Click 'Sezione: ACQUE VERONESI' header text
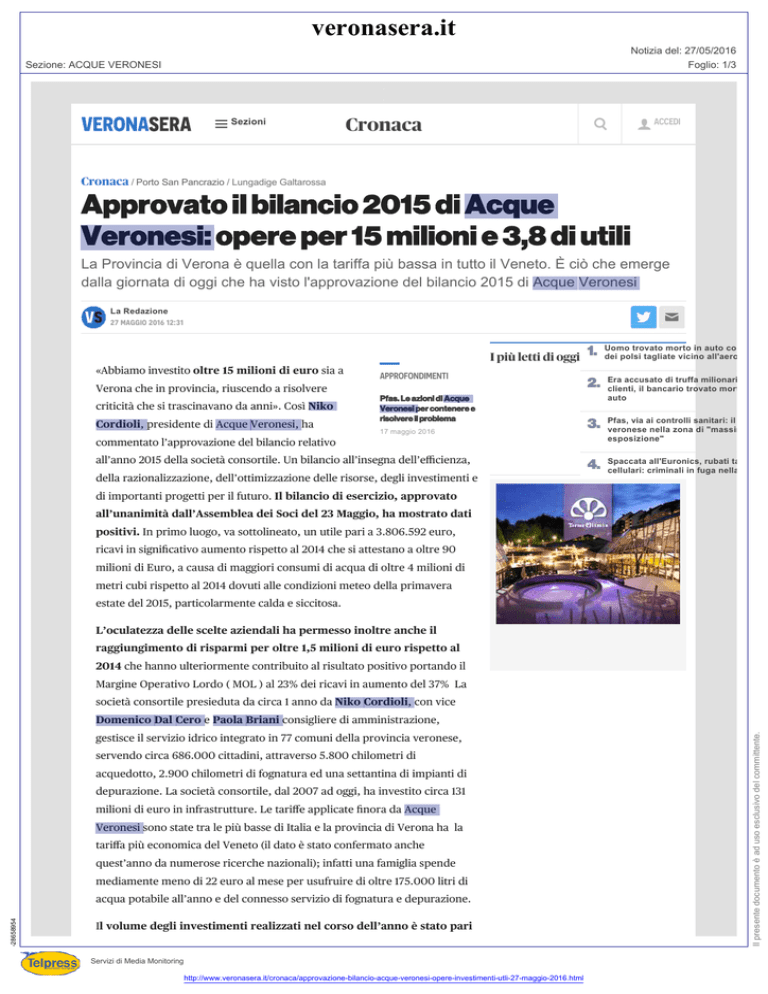Image resolution: width=768 pixels, height=994 pixels. 93,65
